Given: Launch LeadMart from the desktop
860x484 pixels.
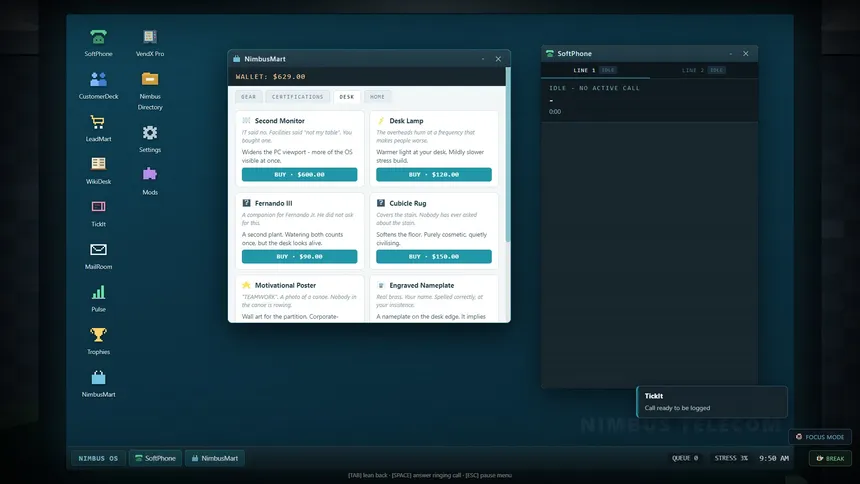Looking at the screenshot, I should [x=98, y=128].
